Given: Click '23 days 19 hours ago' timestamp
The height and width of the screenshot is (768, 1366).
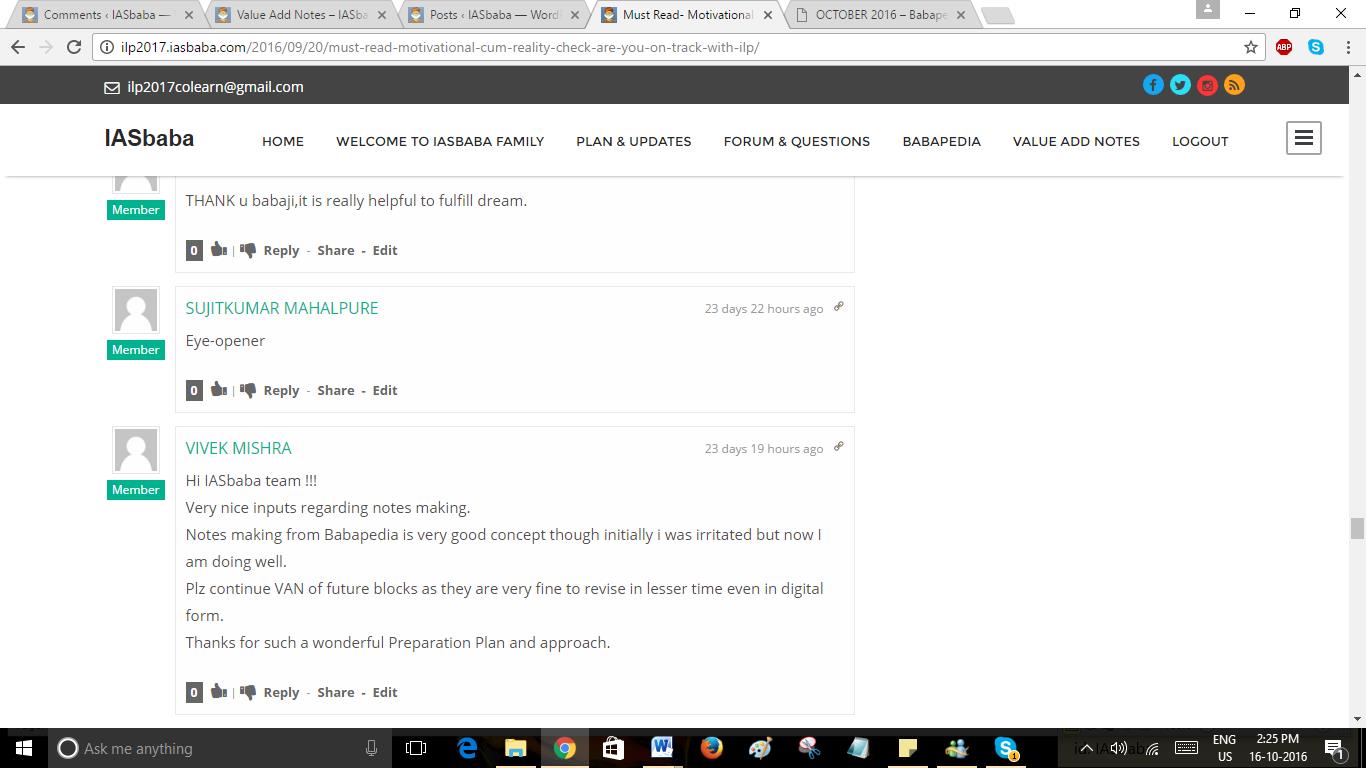Looking at the screenshot, I should [764, 448].
